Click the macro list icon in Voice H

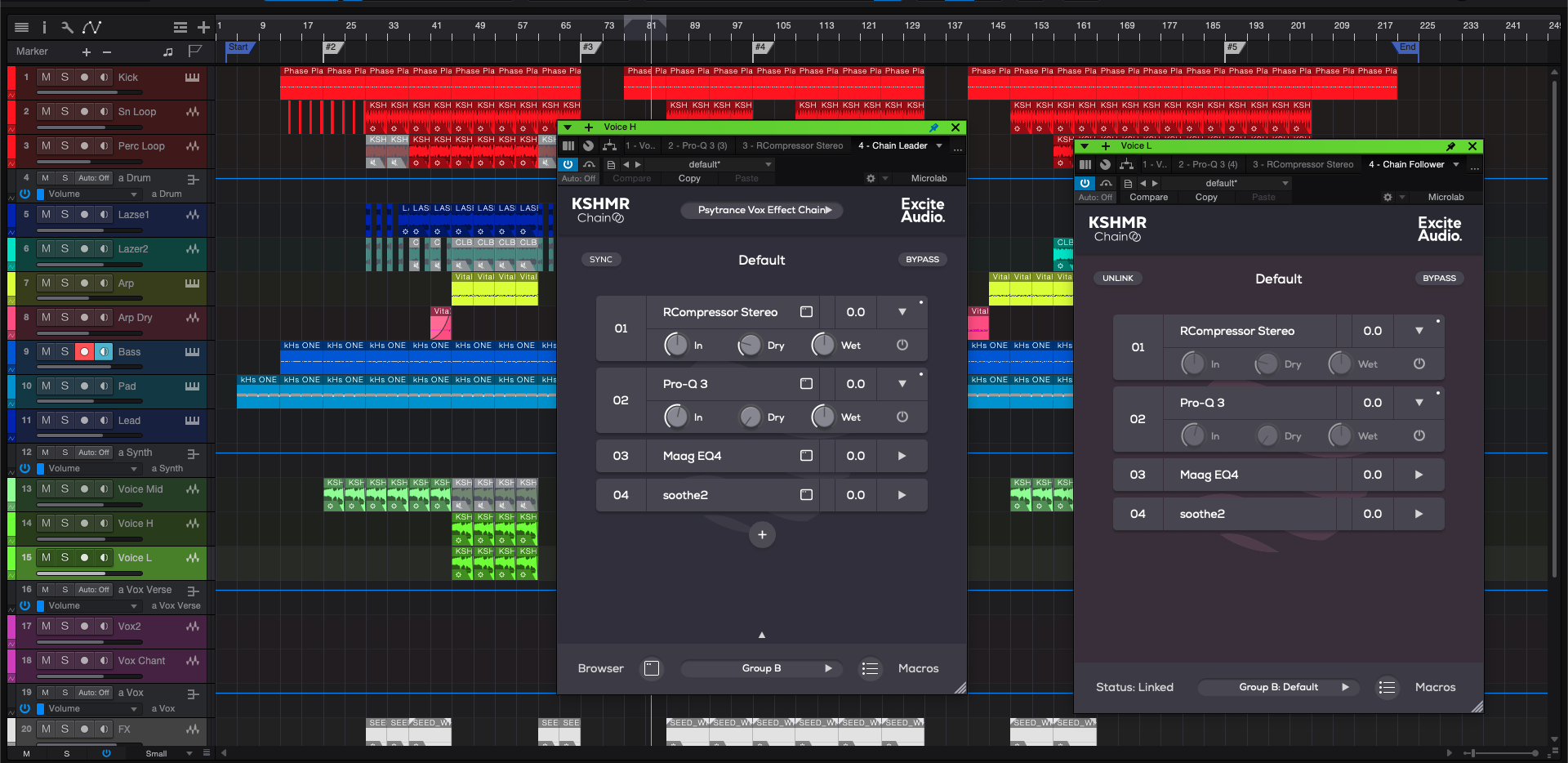click(871, 669)
